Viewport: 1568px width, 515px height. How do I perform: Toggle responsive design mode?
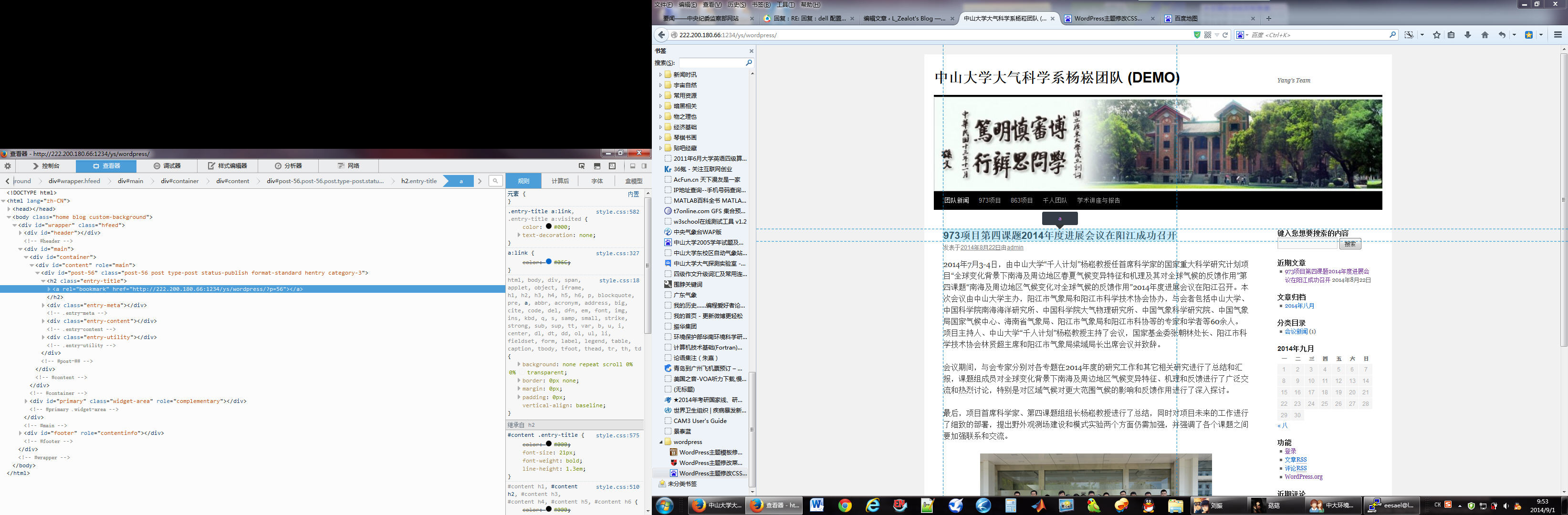(x=612, y=165)
